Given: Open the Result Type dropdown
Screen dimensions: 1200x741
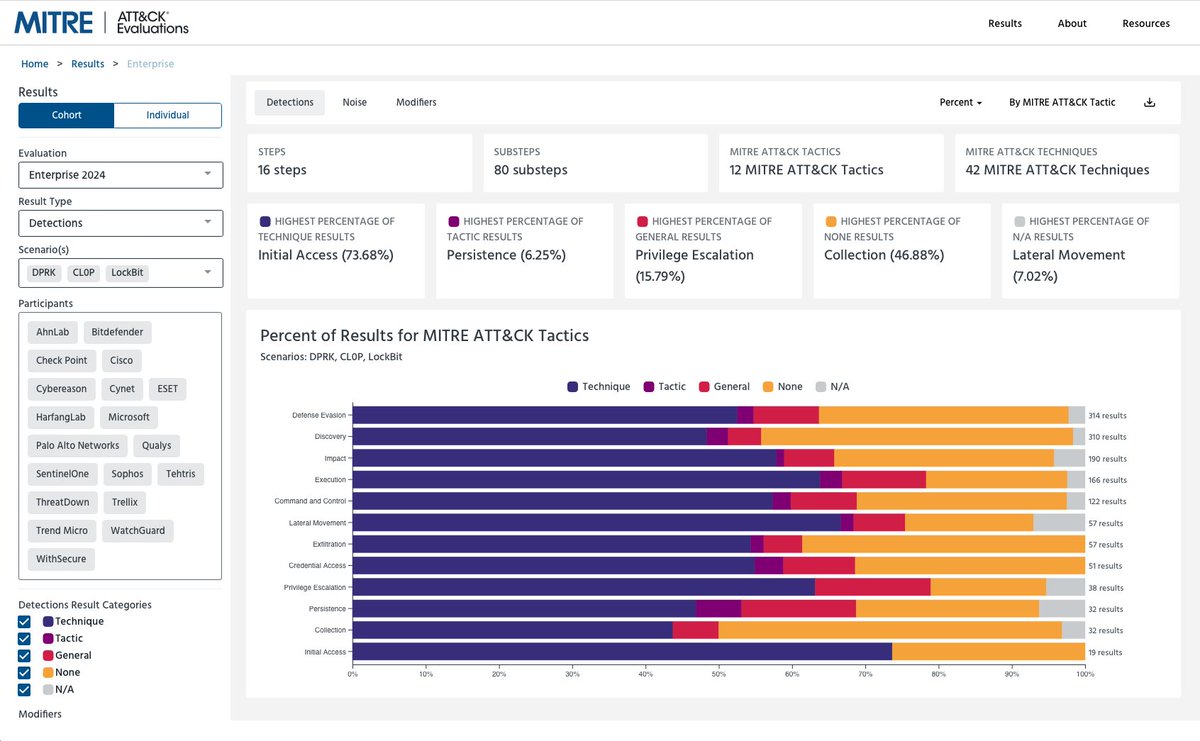Looking at the screenshot, I should (120, 223).
